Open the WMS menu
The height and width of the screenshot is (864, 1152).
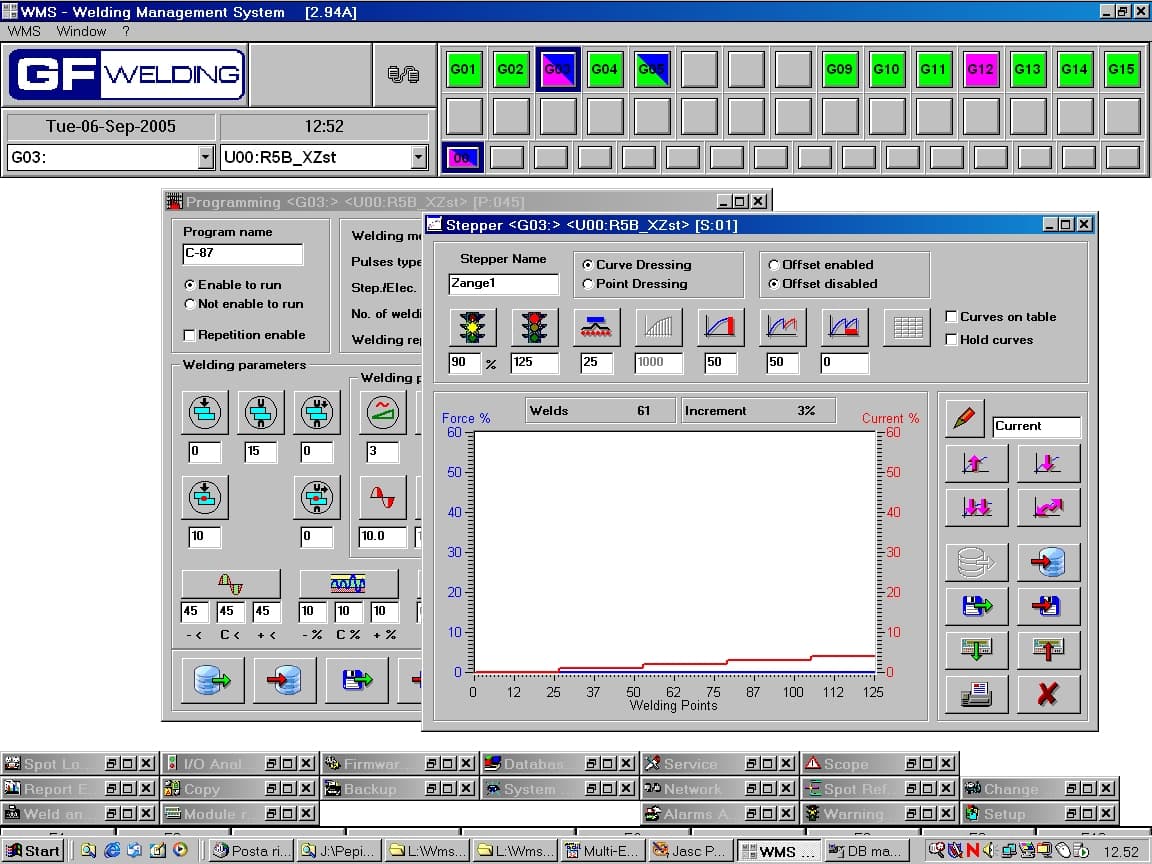point(24,31)
